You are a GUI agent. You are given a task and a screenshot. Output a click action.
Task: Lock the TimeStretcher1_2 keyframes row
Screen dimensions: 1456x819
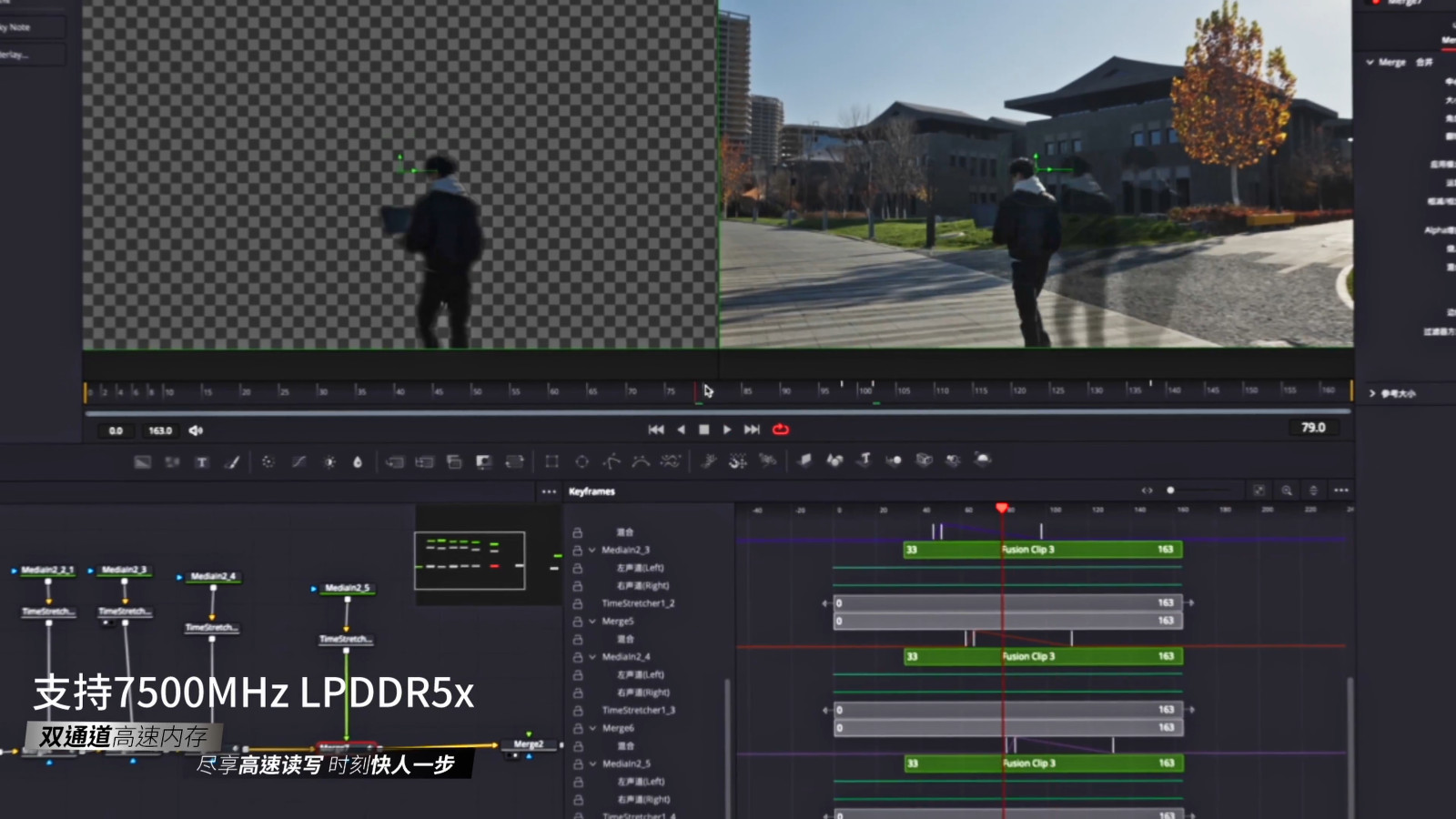point(578,603)
